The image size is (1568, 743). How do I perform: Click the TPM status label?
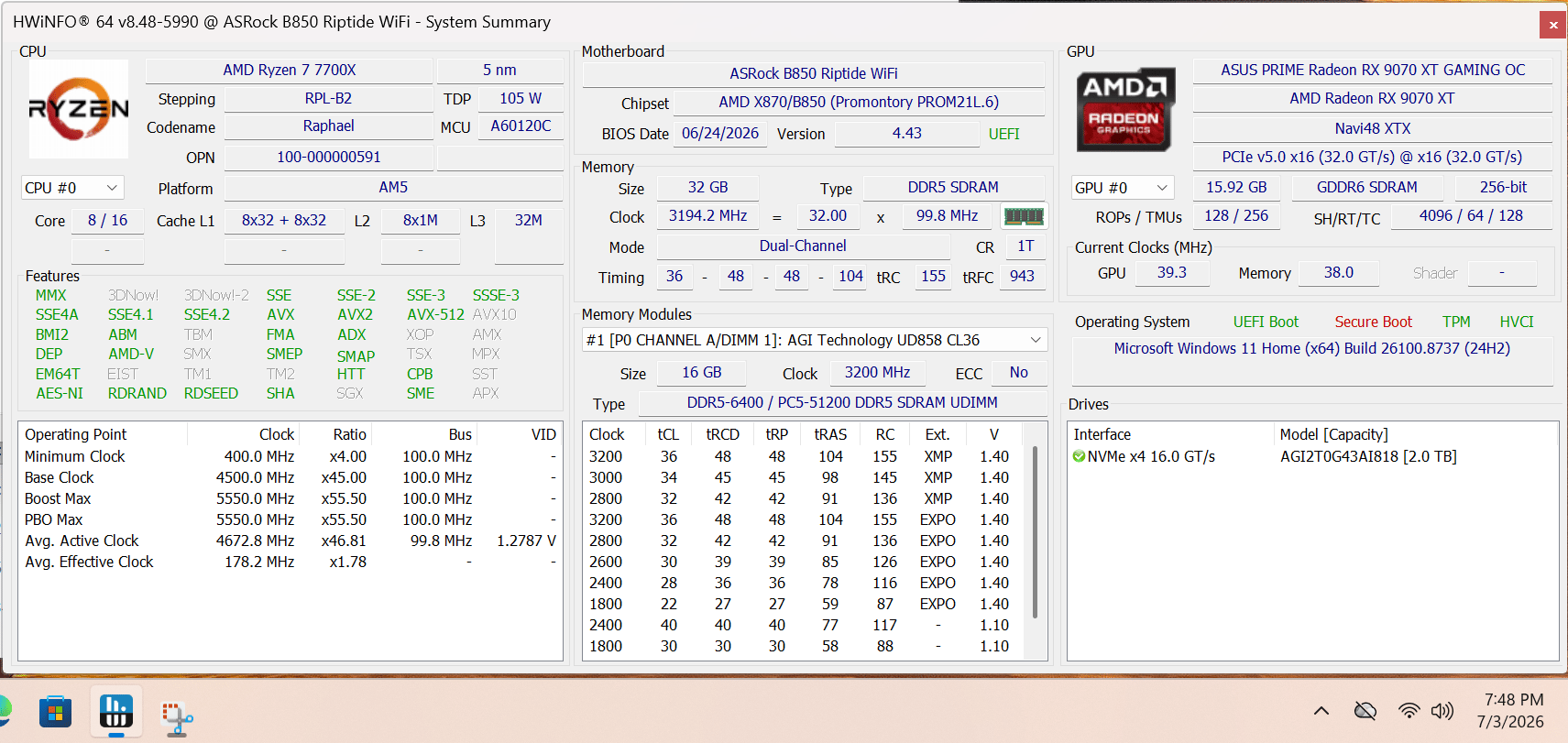click(1456, 322)
